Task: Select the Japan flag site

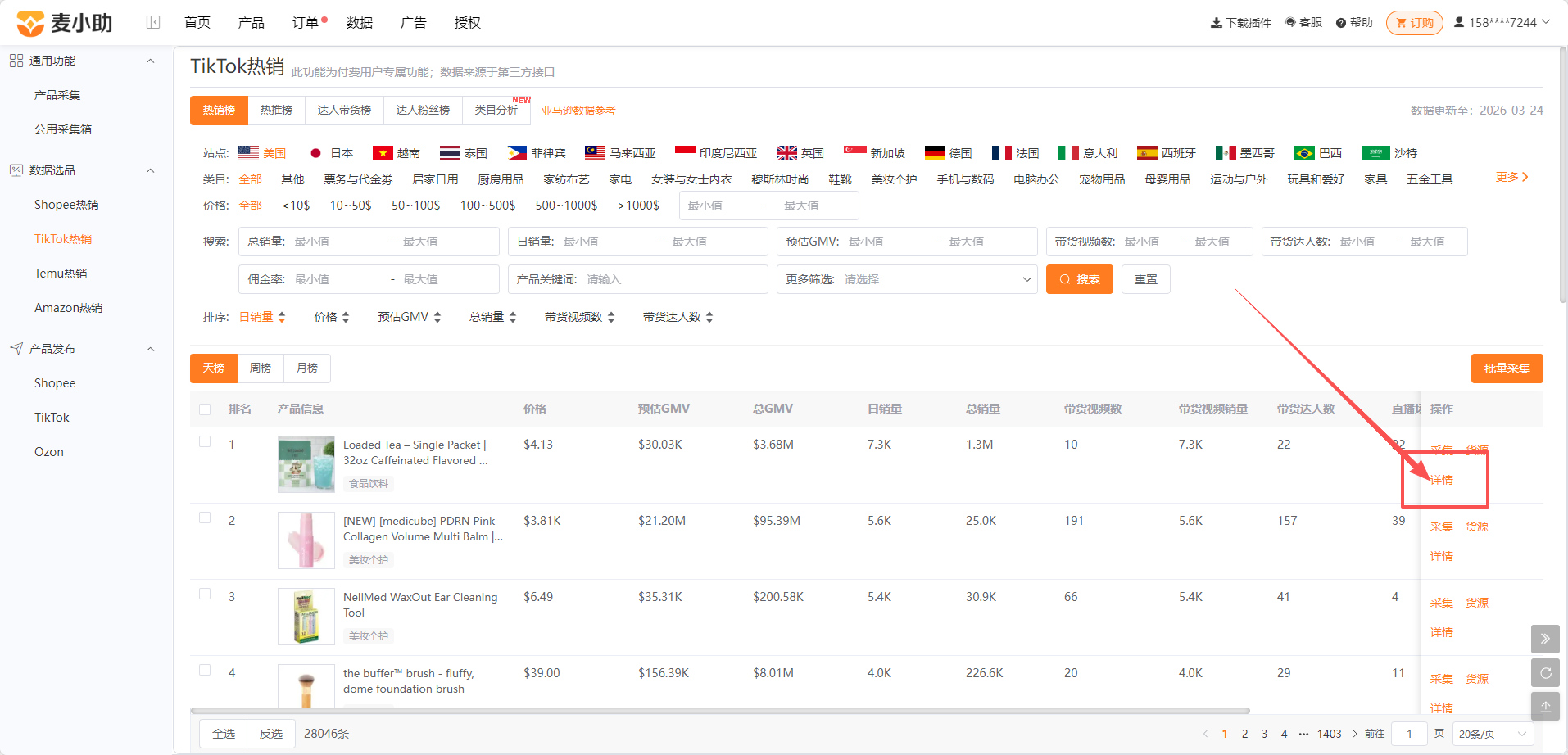Action: click(315, 153)
